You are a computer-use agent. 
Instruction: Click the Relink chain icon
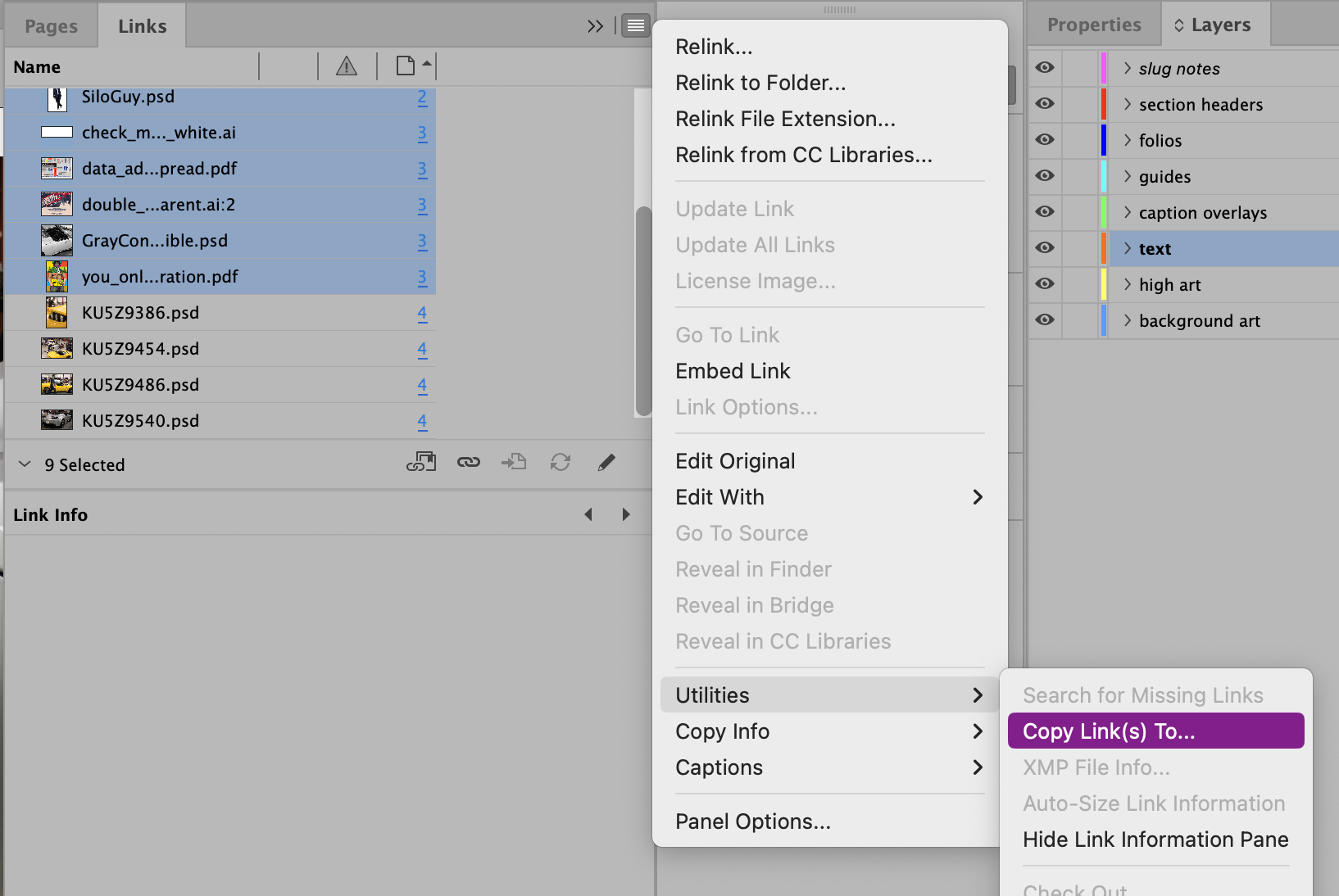coord(469,463)
